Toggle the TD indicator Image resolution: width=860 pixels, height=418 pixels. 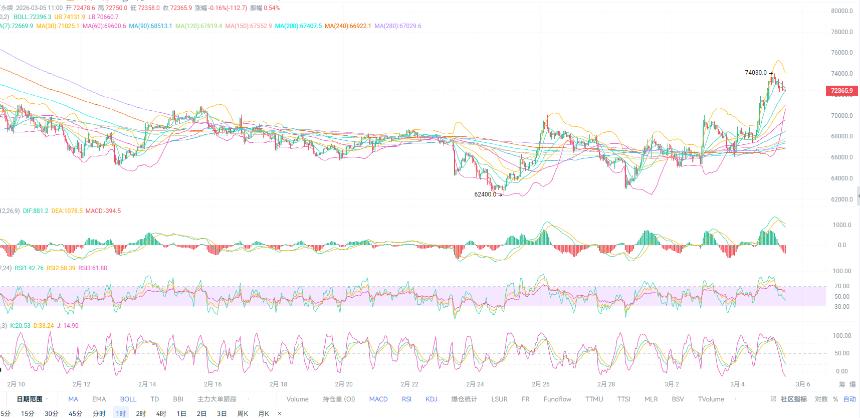click(x=155, y=399)
